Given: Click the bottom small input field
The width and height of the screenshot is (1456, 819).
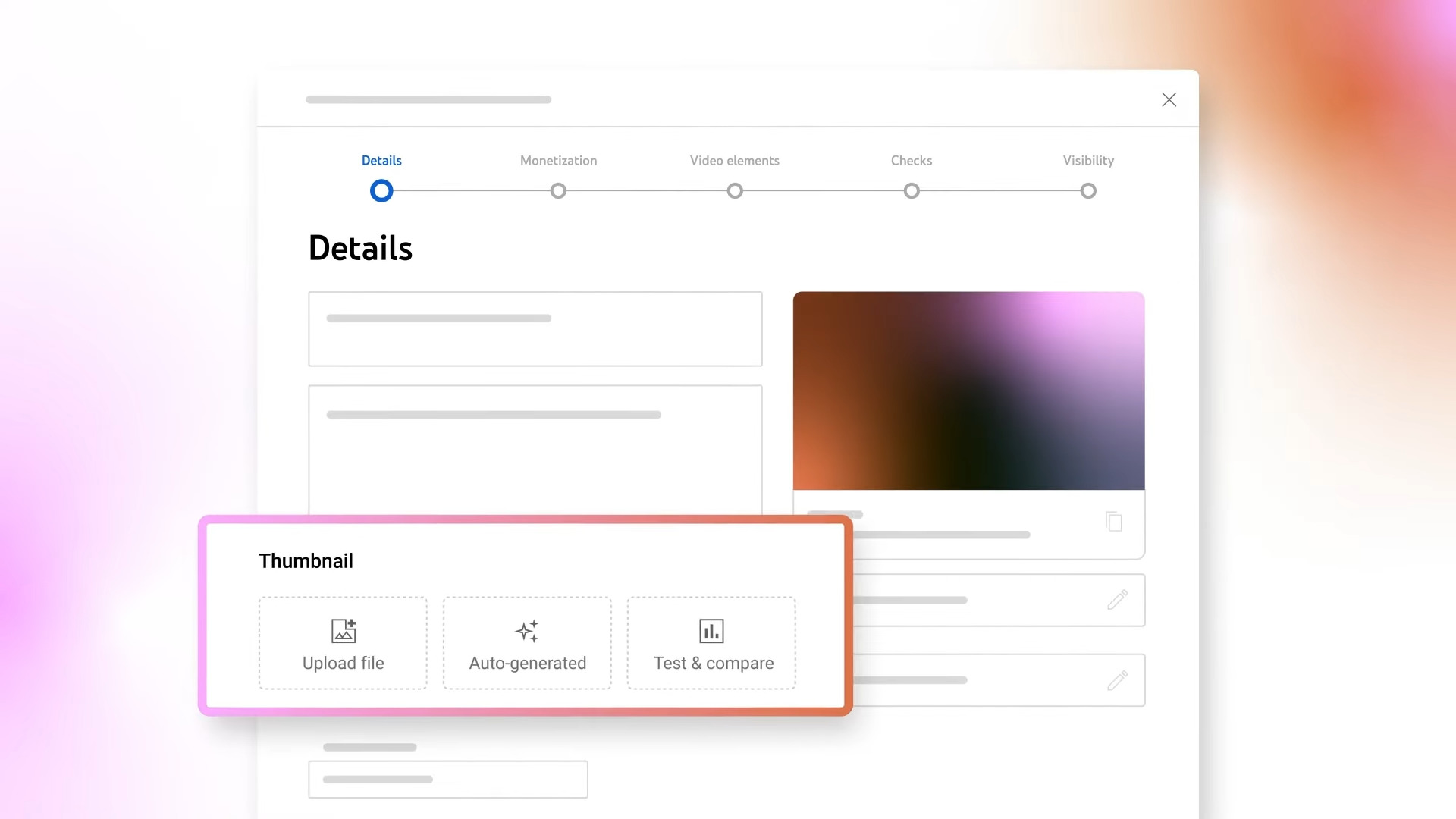Looking at the screenshot, I should (x=448, y=780).
